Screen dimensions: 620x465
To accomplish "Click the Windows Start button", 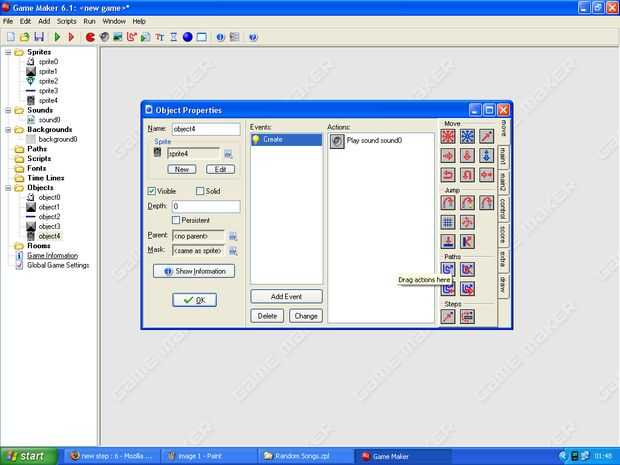I will [28, 456].
